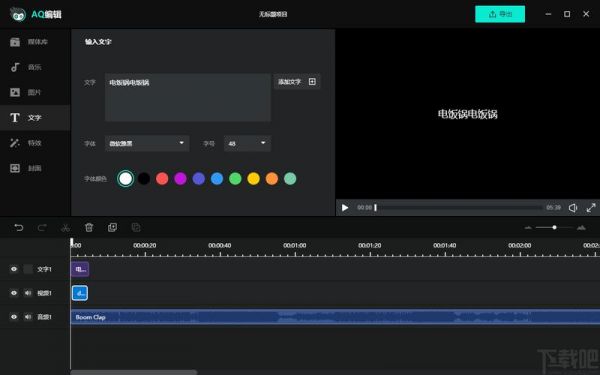Click the 添加文字 add text button
600x375 pixels.
click(x=297, y=82)
